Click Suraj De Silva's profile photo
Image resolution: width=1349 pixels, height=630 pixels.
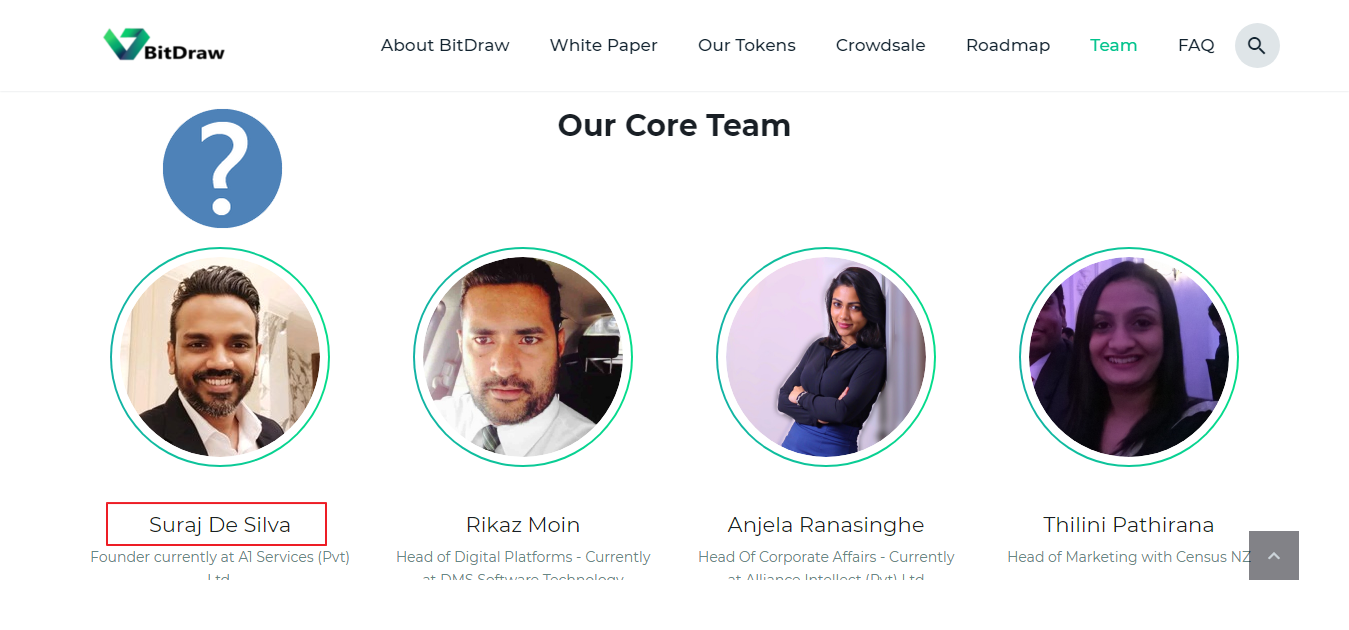point(220,357)
